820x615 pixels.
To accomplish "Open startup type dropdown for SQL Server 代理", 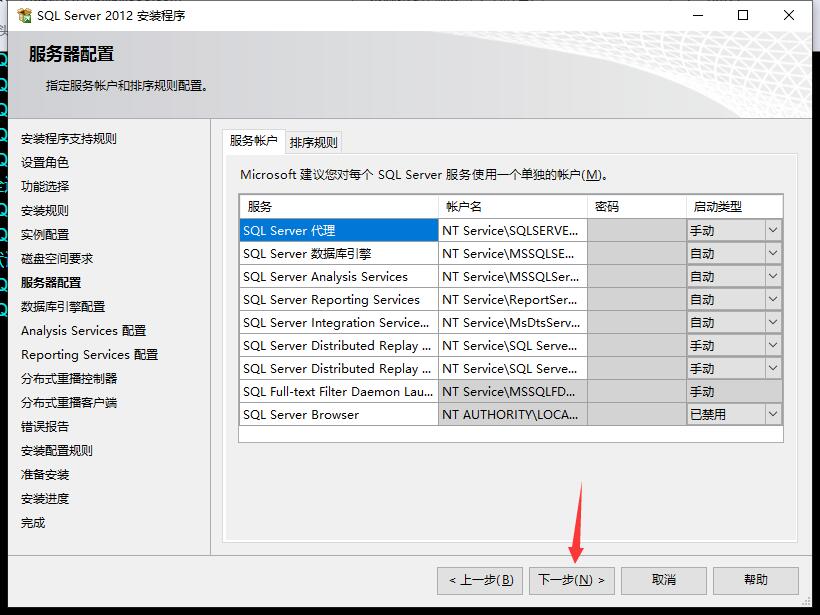I will (772, 230).
